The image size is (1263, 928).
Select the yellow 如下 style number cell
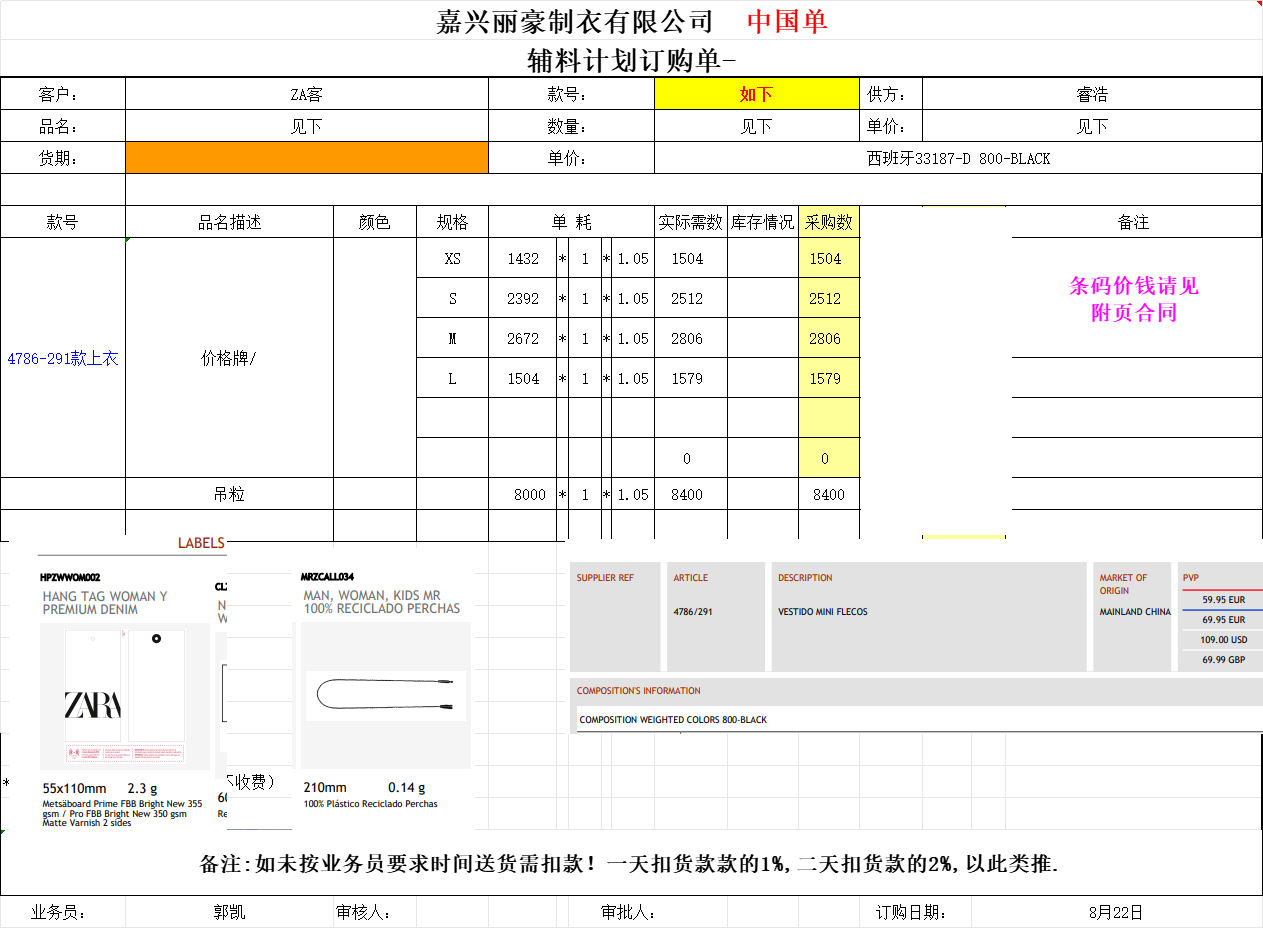pyautogui.click(x=756, y=94)
